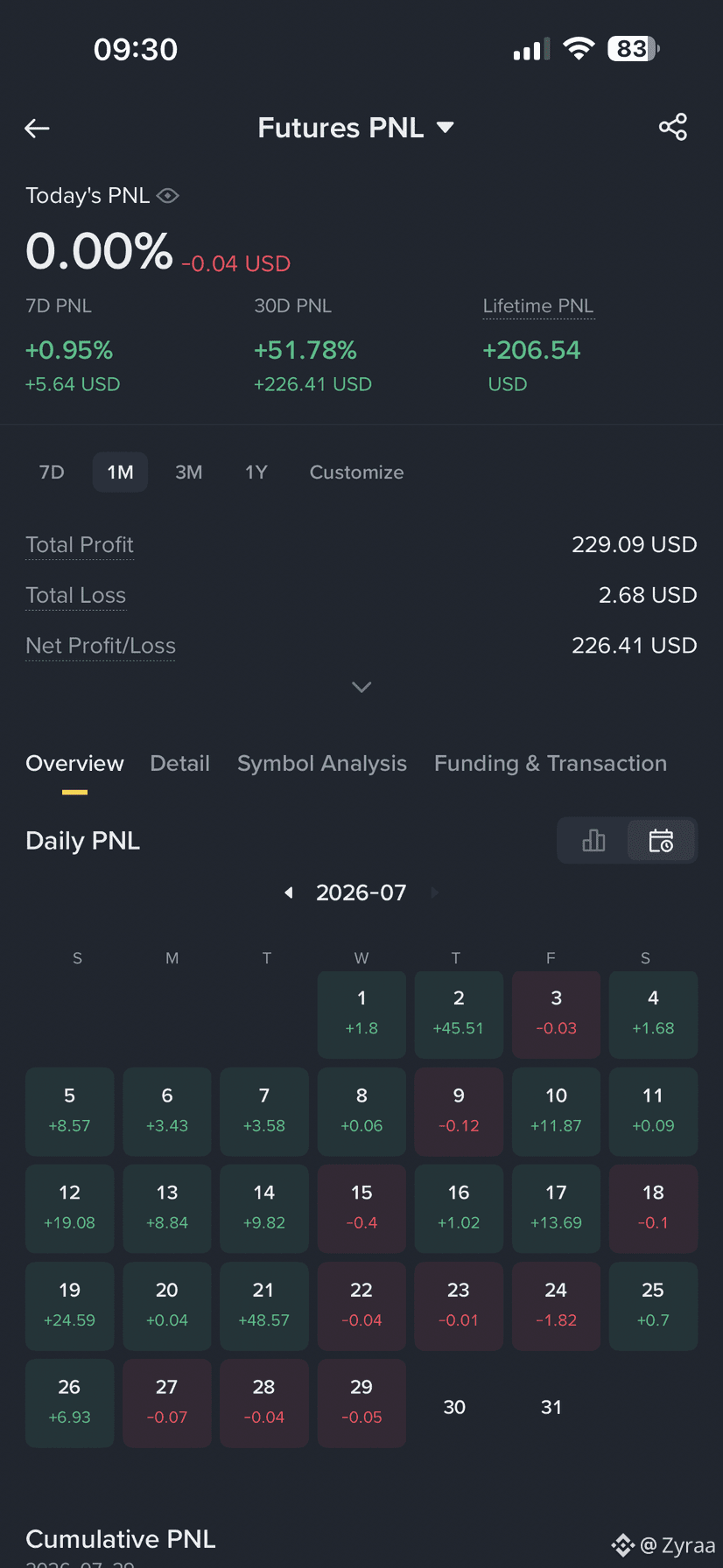Open the share icon
This screenshot has height=1568, width=723.
click(673, 128)
